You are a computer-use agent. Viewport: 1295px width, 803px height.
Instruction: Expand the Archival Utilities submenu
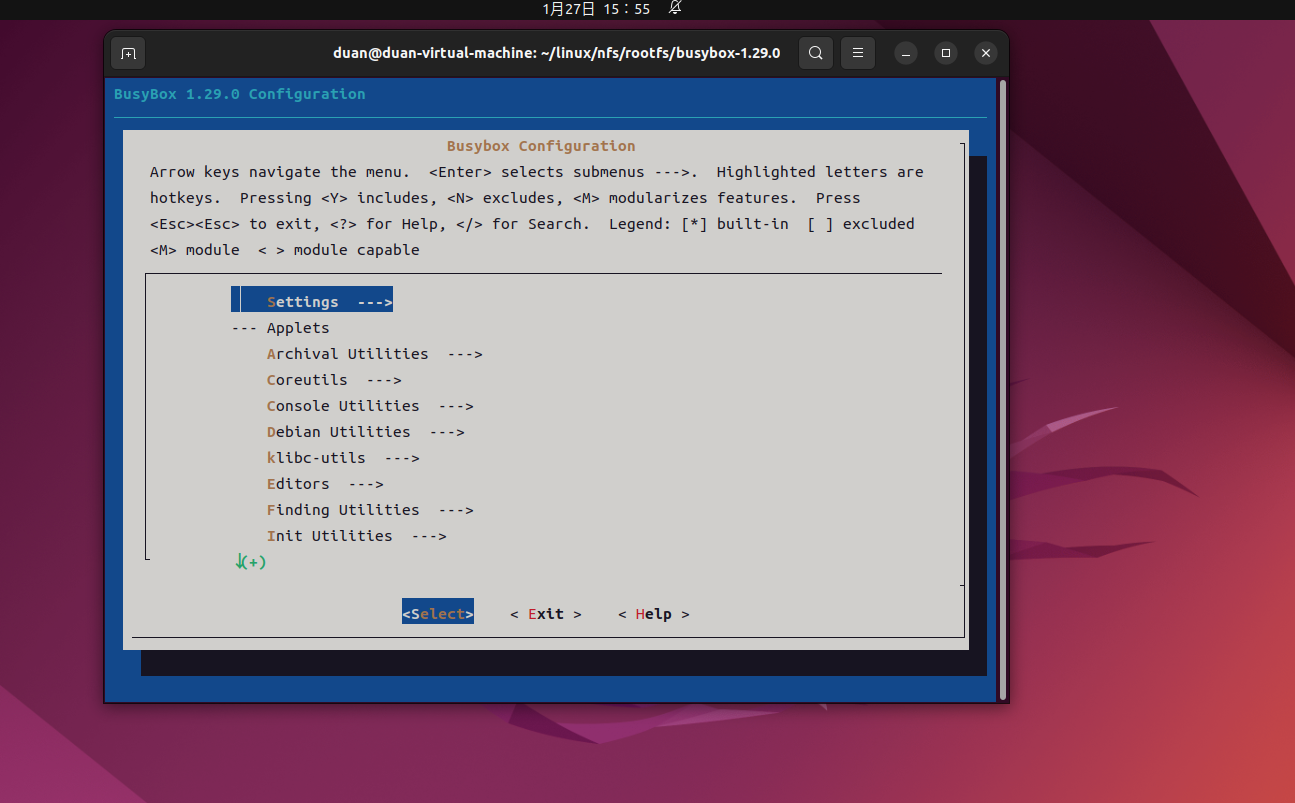point(347,353)
